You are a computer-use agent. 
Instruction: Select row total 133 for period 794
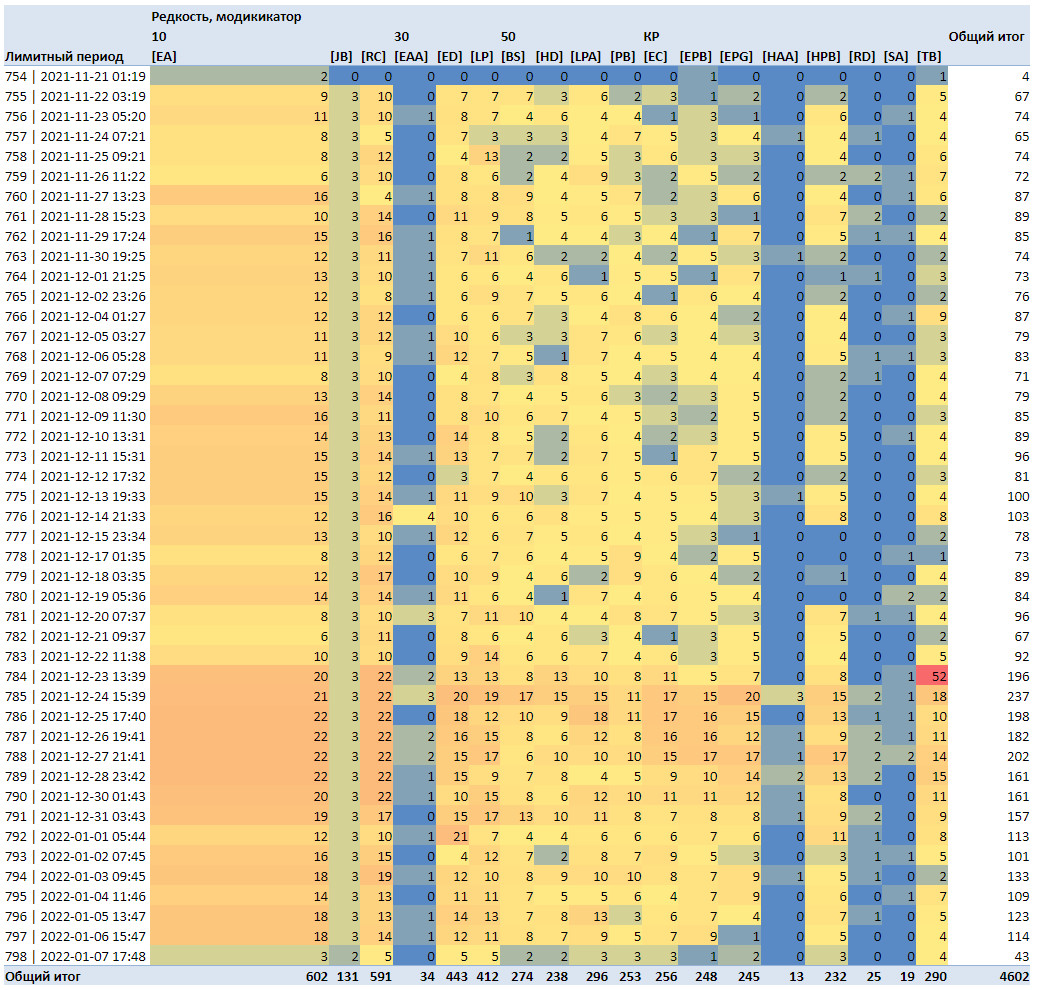(1018, 876)
